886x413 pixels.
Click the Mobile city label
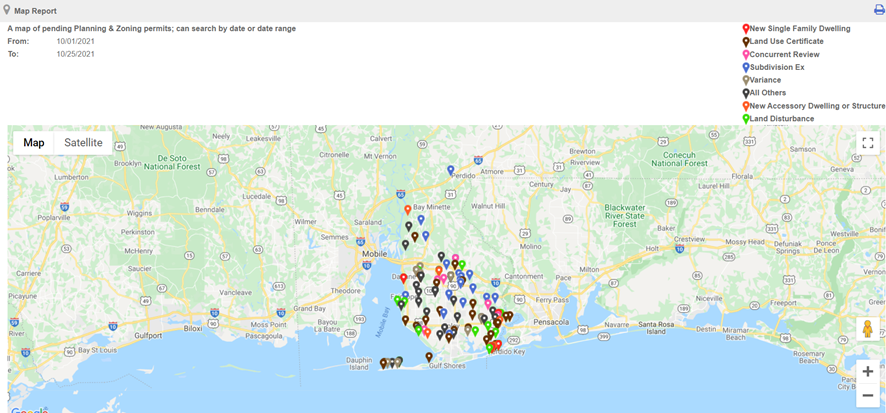(373, 254)
